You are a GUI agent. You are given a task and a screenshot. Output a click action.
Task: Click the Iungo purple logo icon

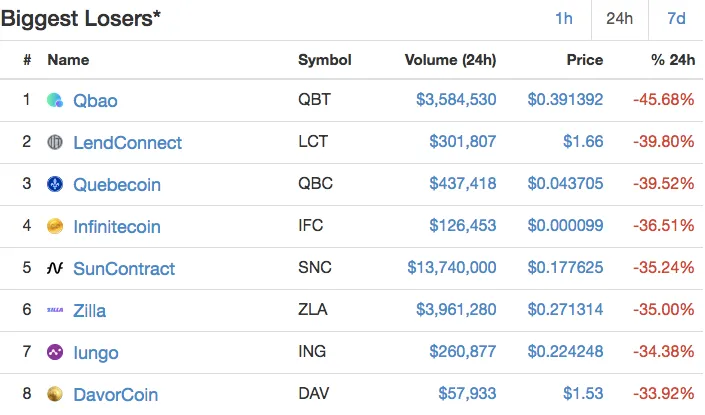pyautogui.click(x=55, y=352)
